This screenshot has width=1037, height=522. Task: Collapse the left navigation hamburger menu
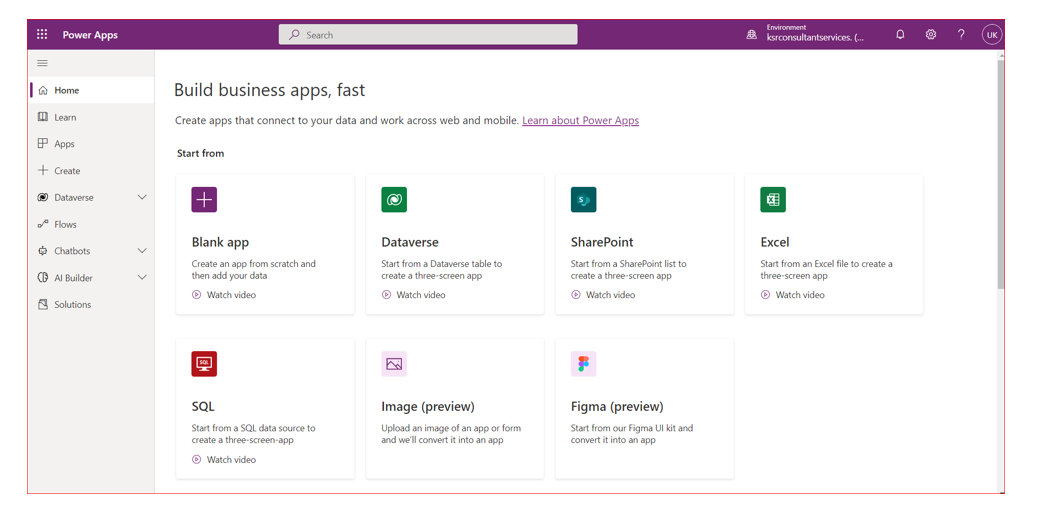pos(42,63)
